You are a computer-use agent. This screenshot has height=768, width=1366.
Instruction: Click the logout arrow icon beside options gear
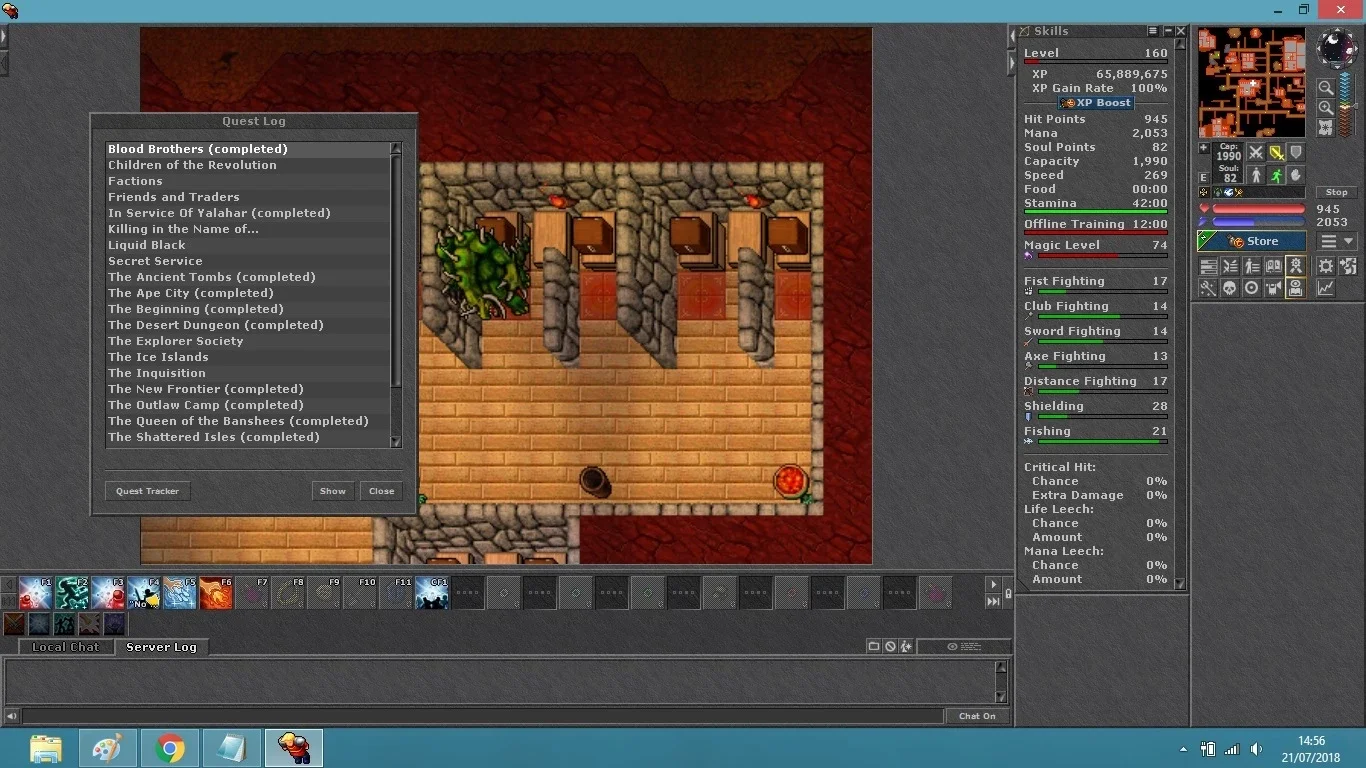pos(1348,266)
